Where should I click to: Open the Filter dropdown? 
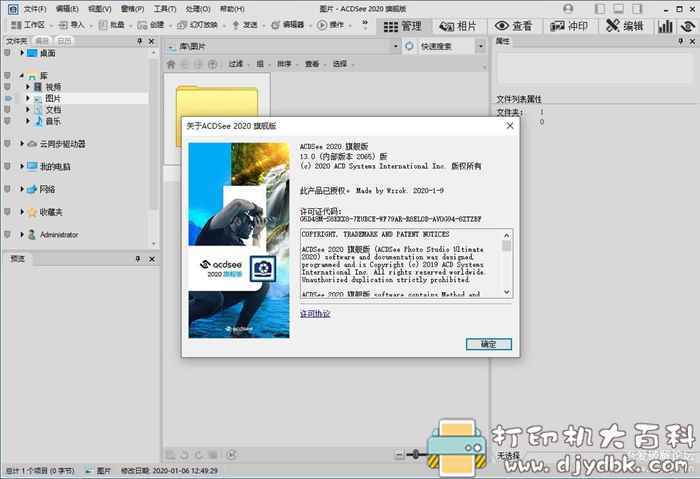238,64
